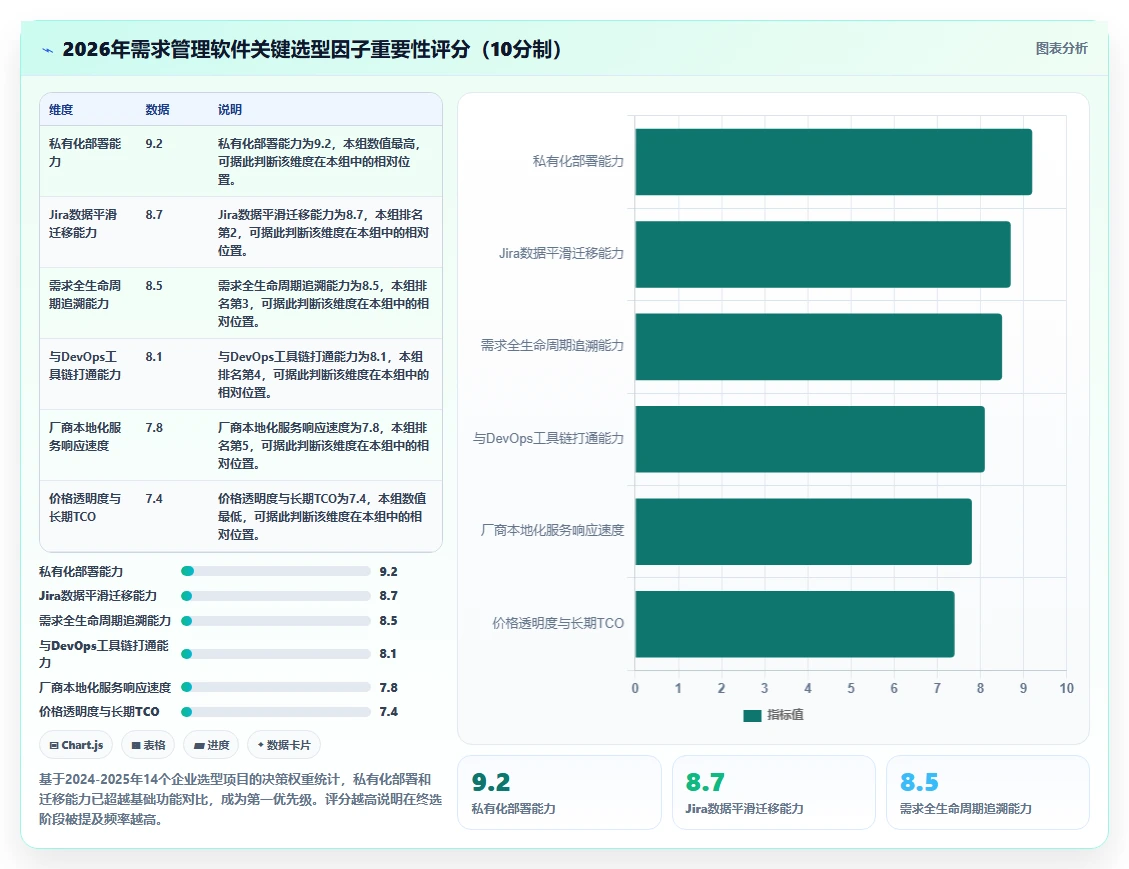This screenshot has height=869, width=1129.
Task: Click the 厂商本地化服务响应速度 chart bar
Action: 803,531
